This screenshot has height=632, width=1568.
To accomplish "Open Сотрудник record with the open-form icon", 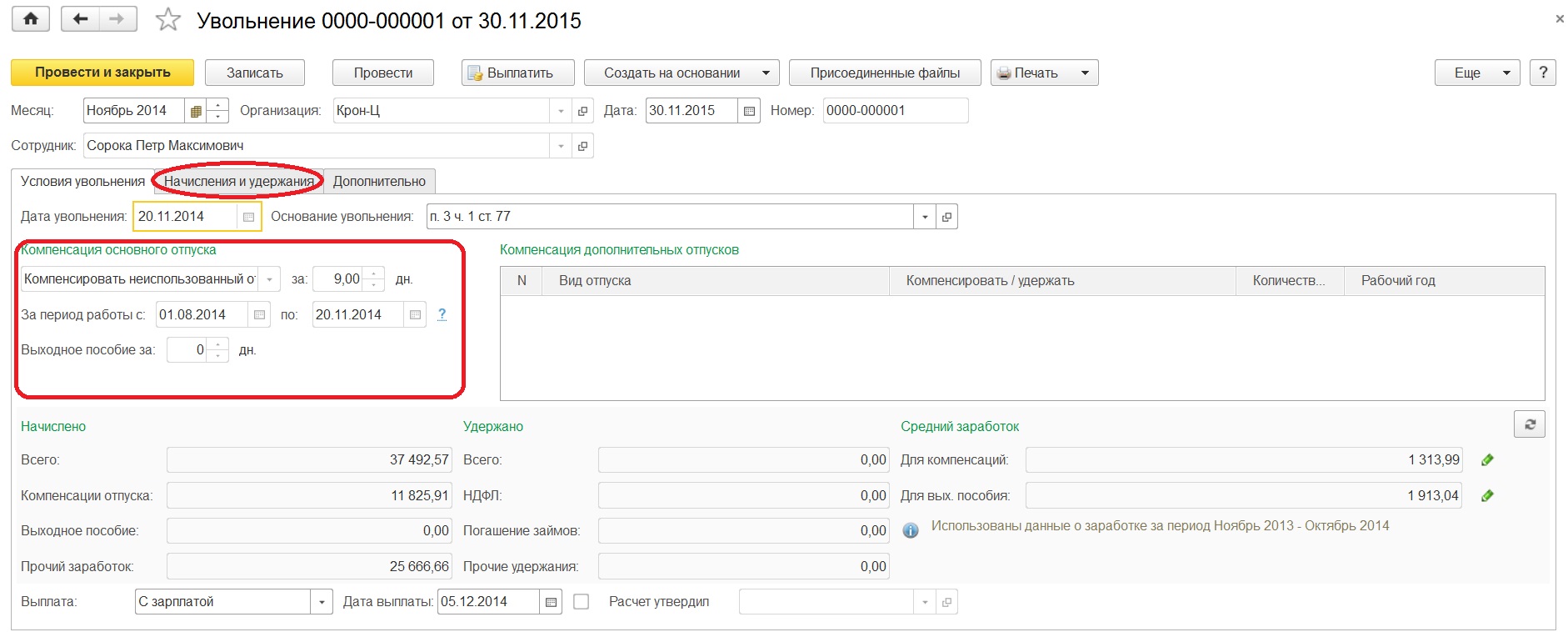I will click(582, 146).
